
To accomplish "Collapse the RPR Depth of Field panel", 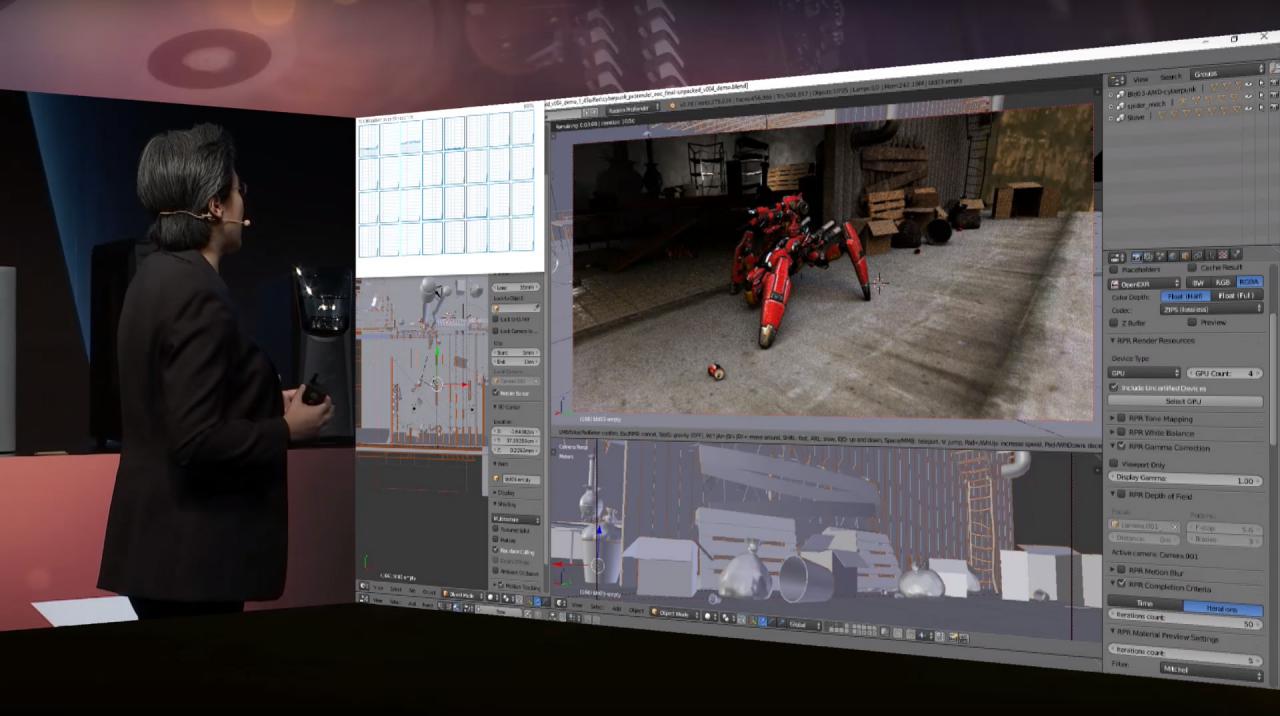I will (x=1112, y=493).
